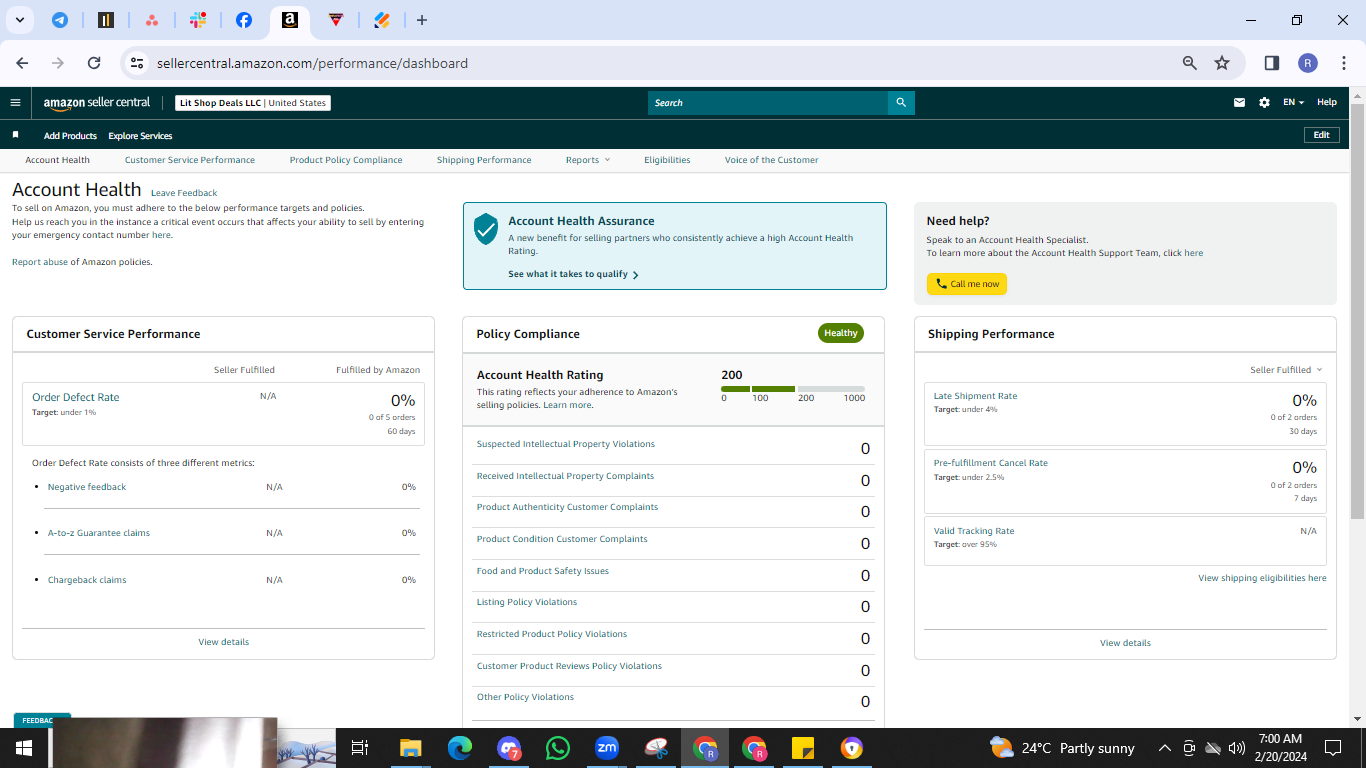The height and width of the screenshot is (768, 1366).
Task: Click Add Products link
Action: click(70, 136)
